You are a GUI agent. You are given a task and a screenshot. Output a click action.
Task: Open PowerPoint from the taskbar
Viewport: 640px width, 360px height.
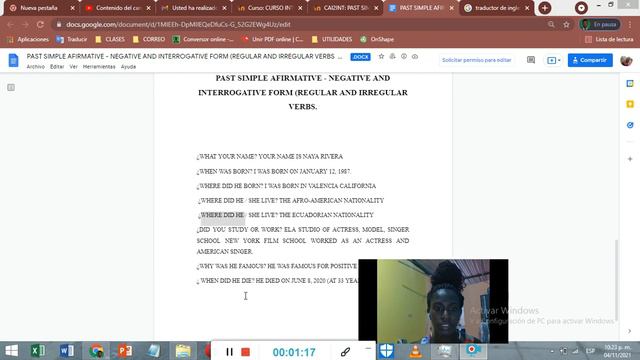coord(125,351)
